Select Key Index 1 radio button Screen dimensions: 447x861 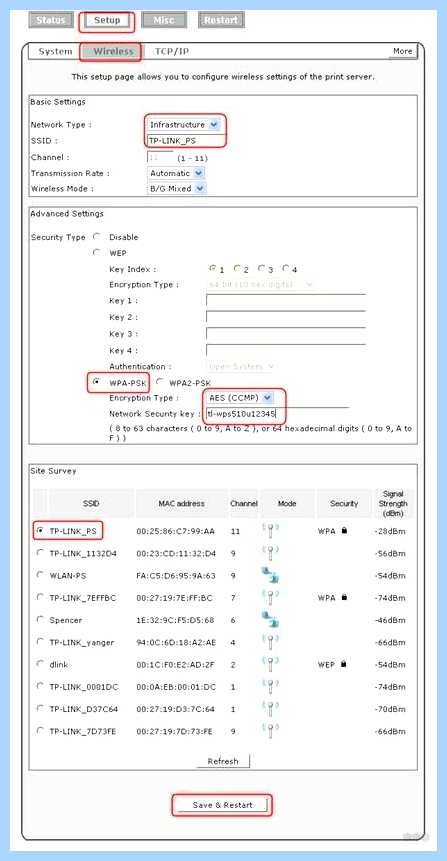tap(212, 269)
